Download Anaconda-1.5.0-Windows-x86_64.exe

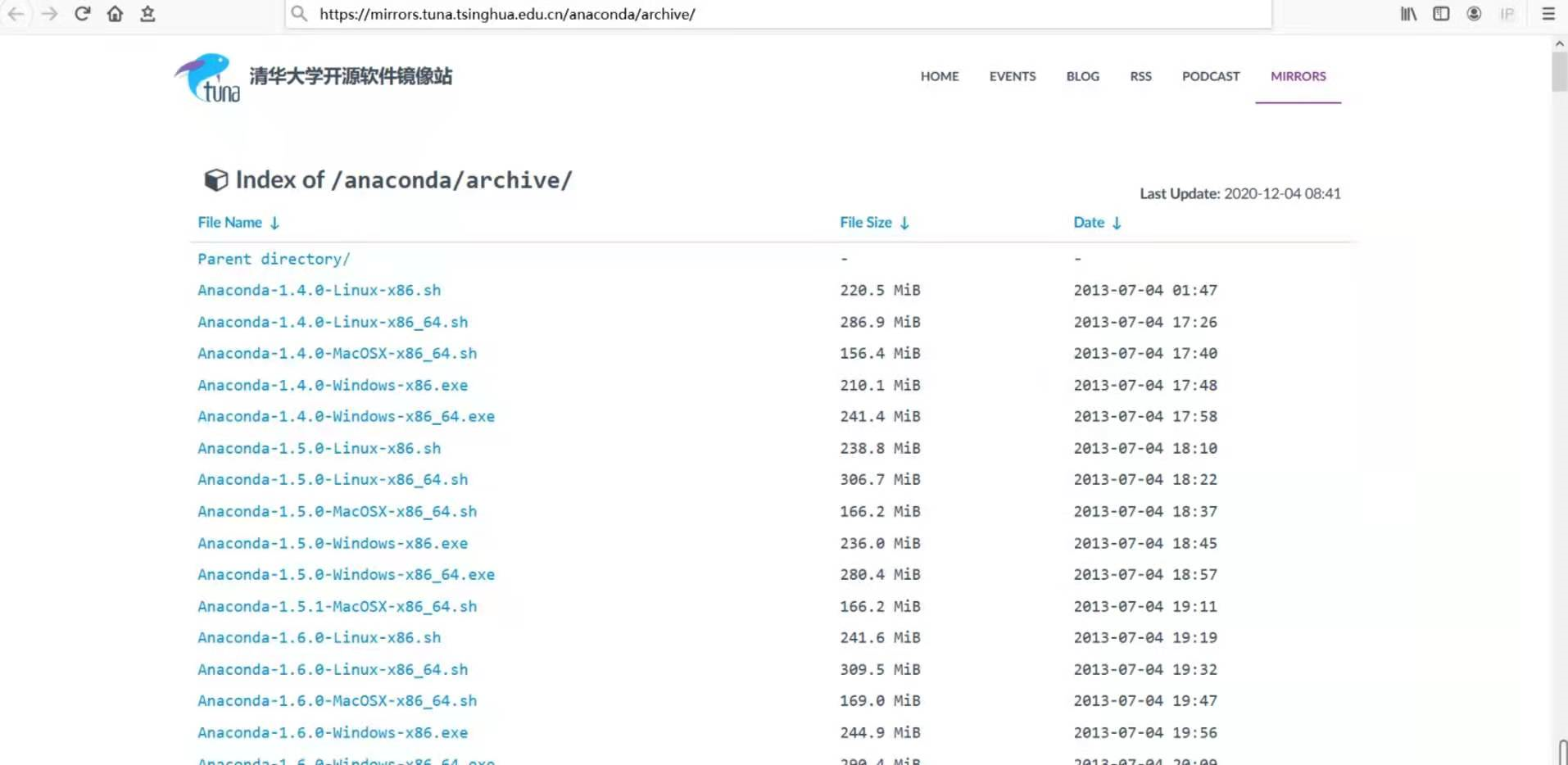pos(347,574)
